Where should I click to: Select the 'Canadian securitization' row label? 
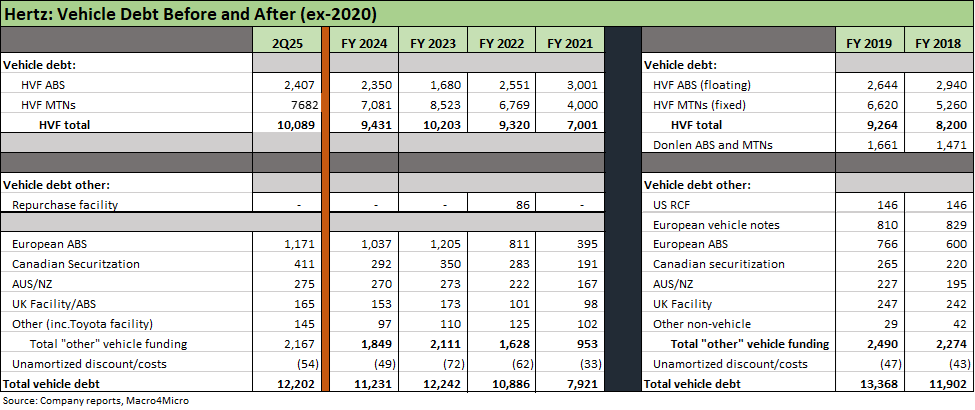(719, 264)
